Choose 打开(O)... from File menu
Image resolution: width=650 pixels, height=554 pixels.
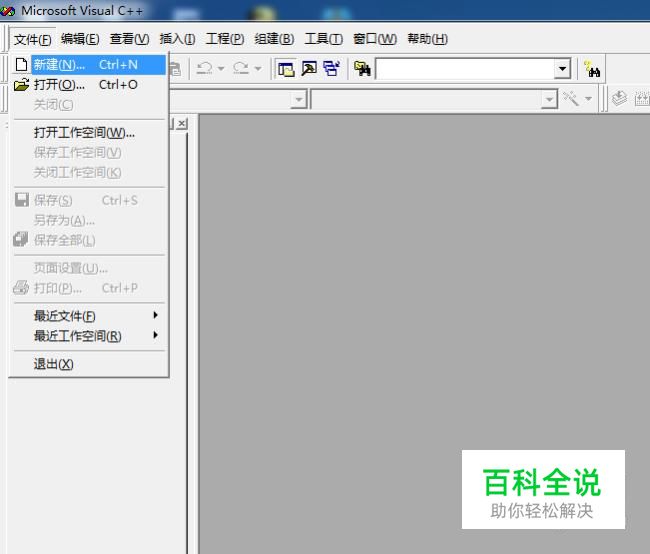coord(90,85)
